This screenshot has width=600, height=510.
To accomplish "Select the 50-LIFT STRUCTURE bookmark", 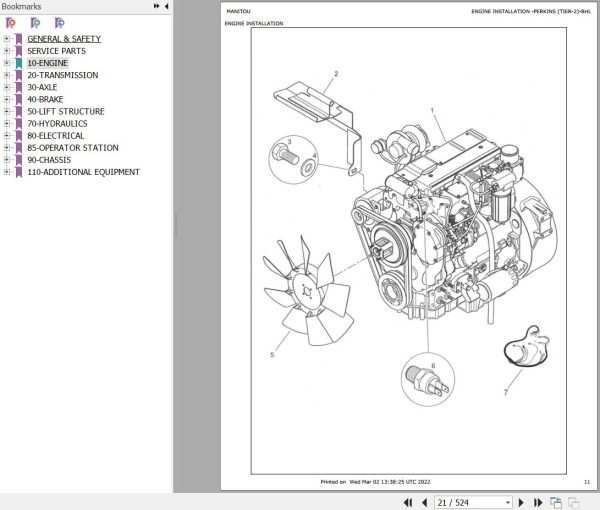I will (x=66, y=112).
